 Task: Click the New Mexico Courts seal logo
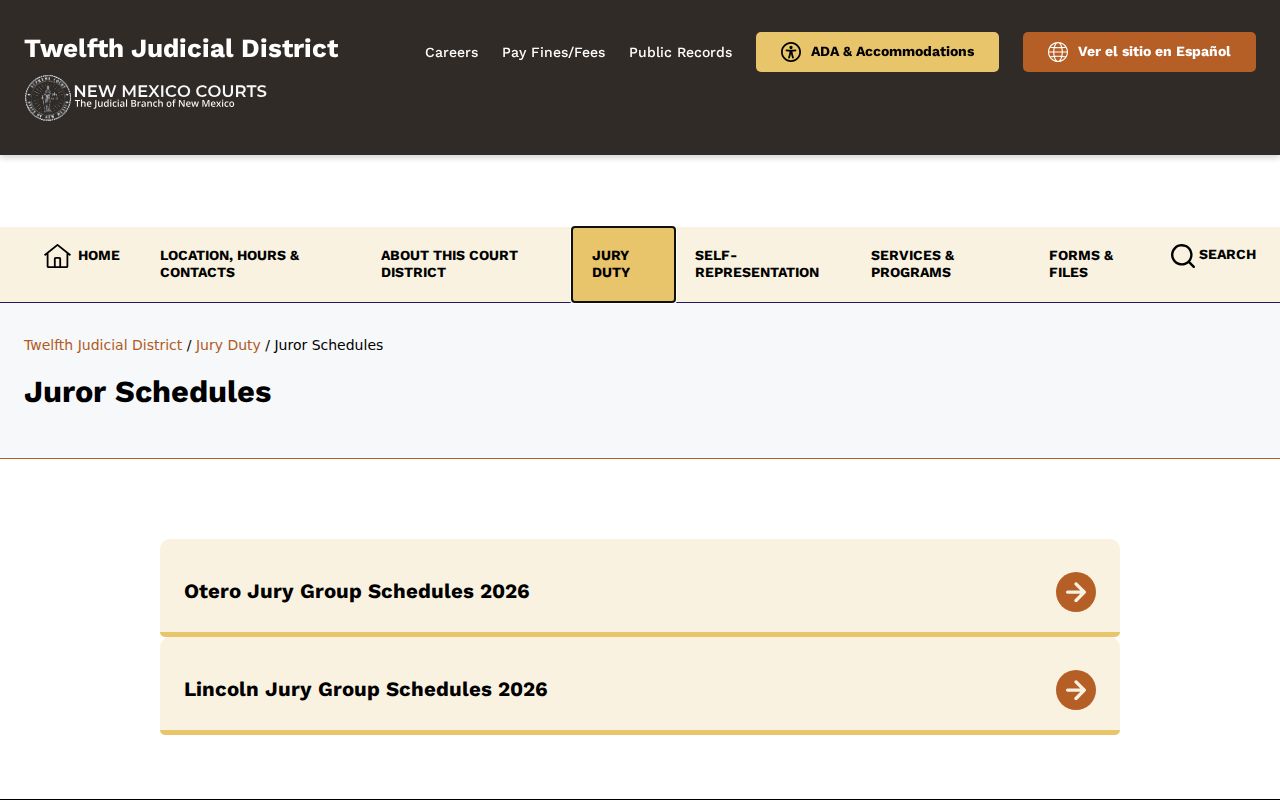point(48,98)
